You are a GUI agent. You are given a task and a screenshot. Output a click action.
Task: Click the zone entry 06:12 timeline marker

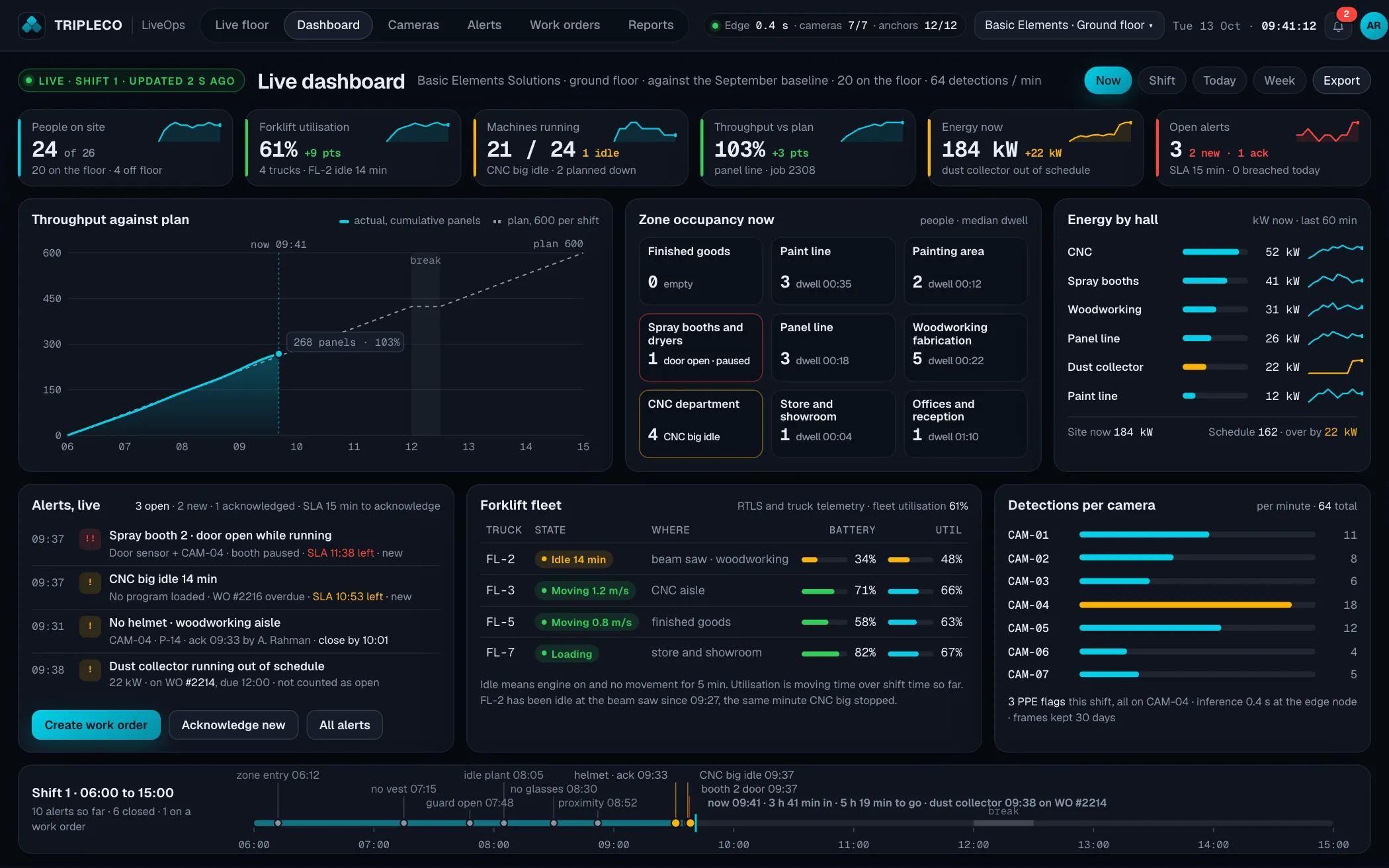point(278,823)
